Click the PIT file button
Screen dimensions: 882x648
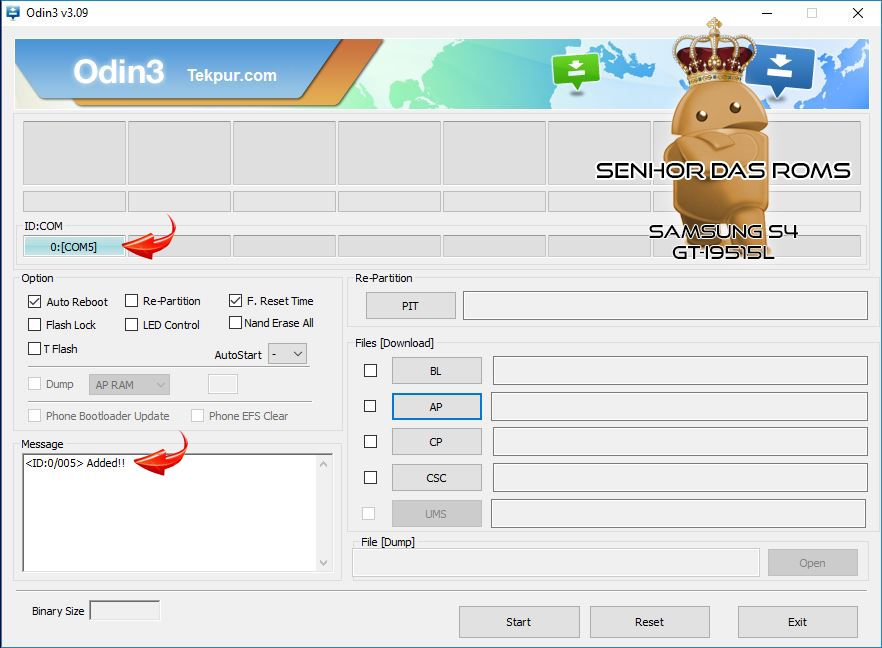pyautogui.click(x=410, y=306)
